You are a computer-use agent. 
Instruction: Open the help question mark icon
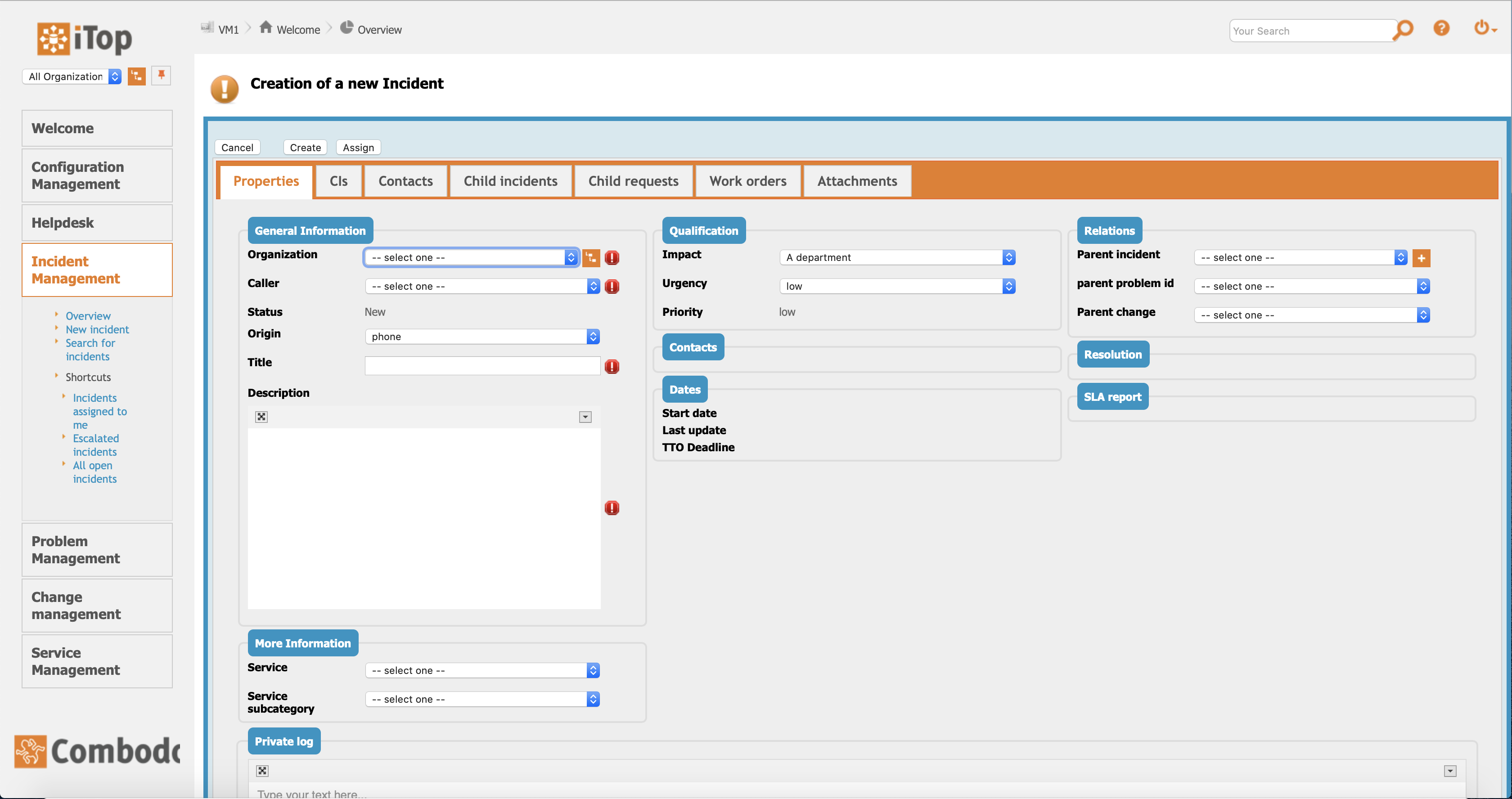click(1441, 28)
